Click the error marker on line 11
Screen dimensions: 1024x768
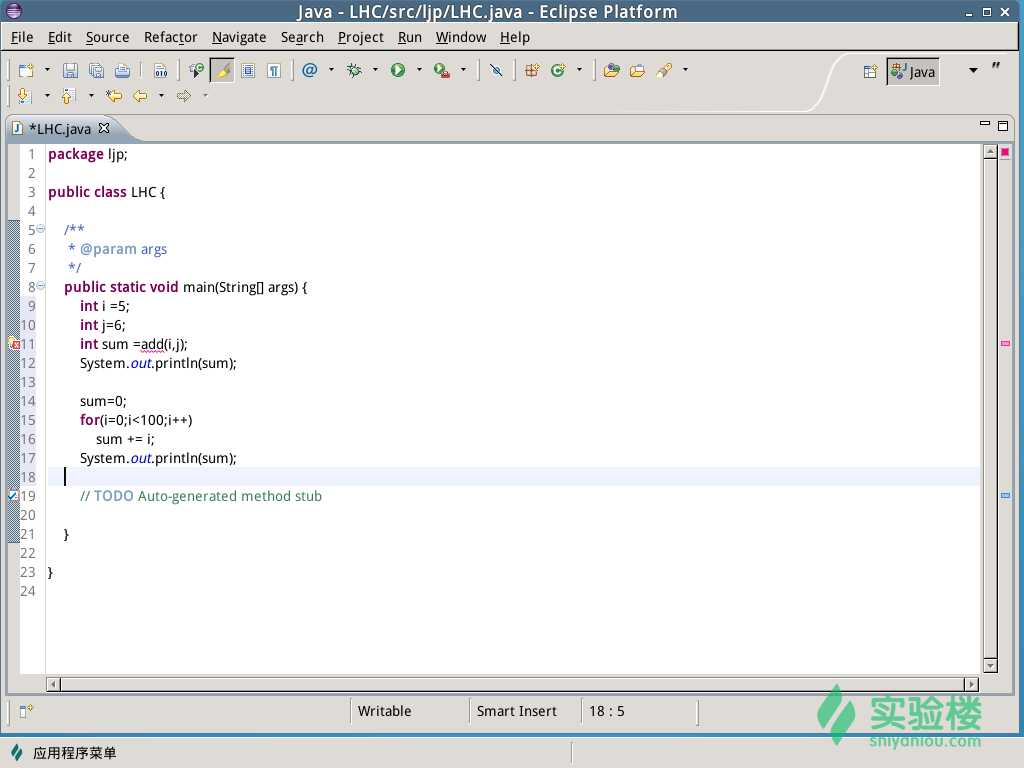[13, 344]
